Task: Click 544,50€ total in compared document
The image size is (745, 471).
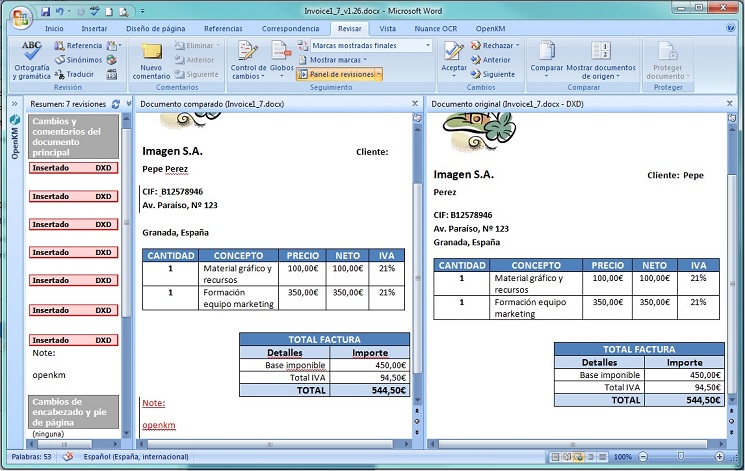Action: [x=389, y=390]
